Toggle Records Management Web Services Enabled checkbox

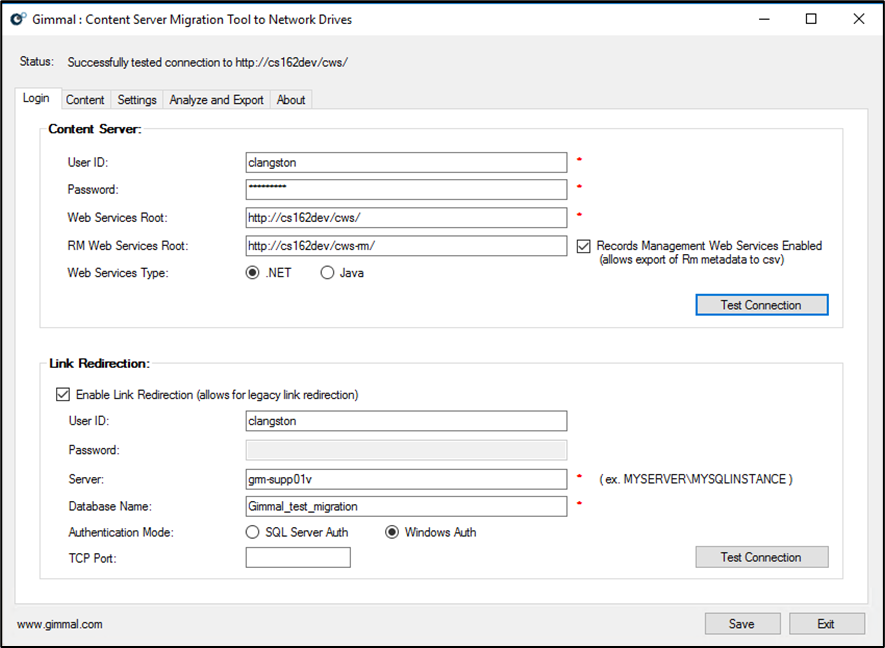(x=585, y=246)
